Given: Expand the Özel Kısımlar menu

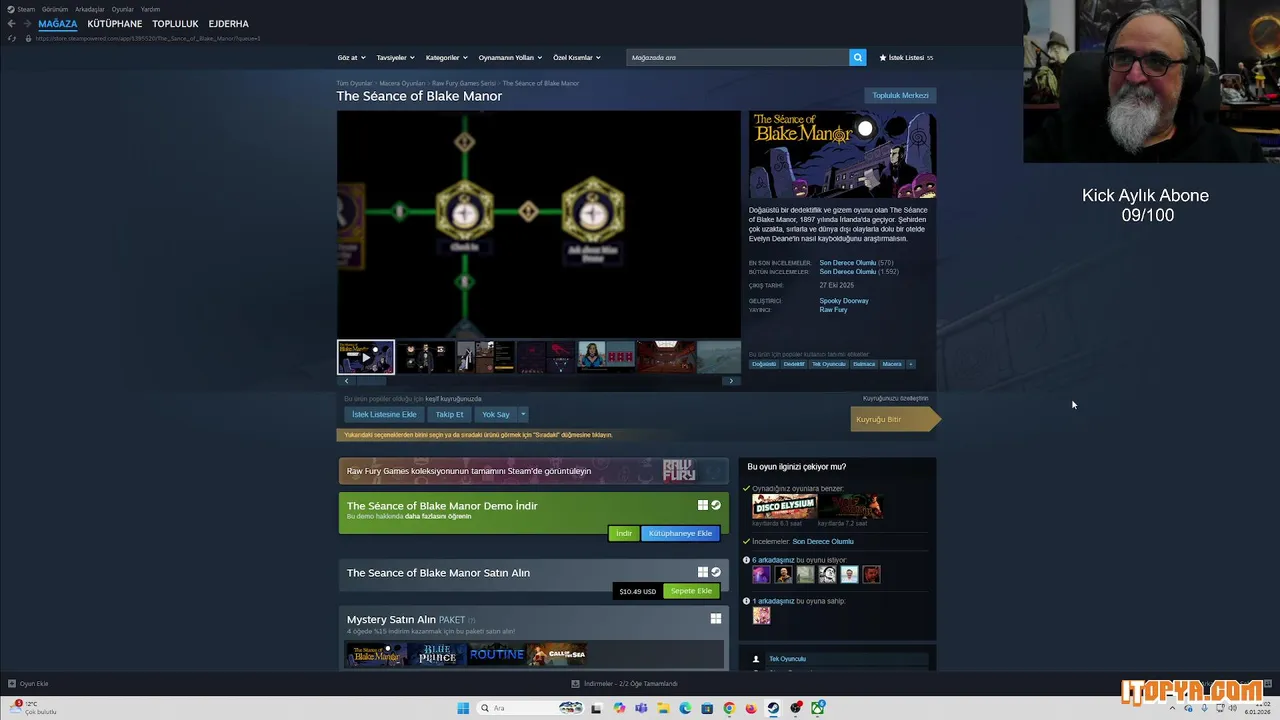Looking at the screenshot, I should 576,57.
